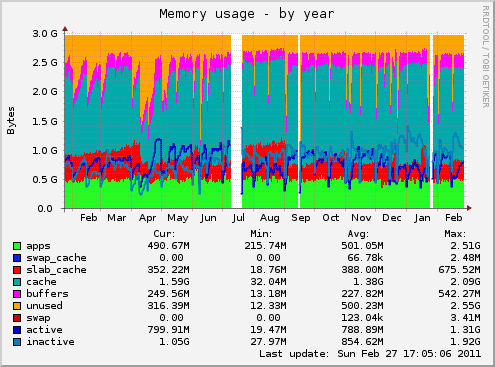Click unused average value 500.23M
This screenshot has width=495, height=367.
[362, 306]
